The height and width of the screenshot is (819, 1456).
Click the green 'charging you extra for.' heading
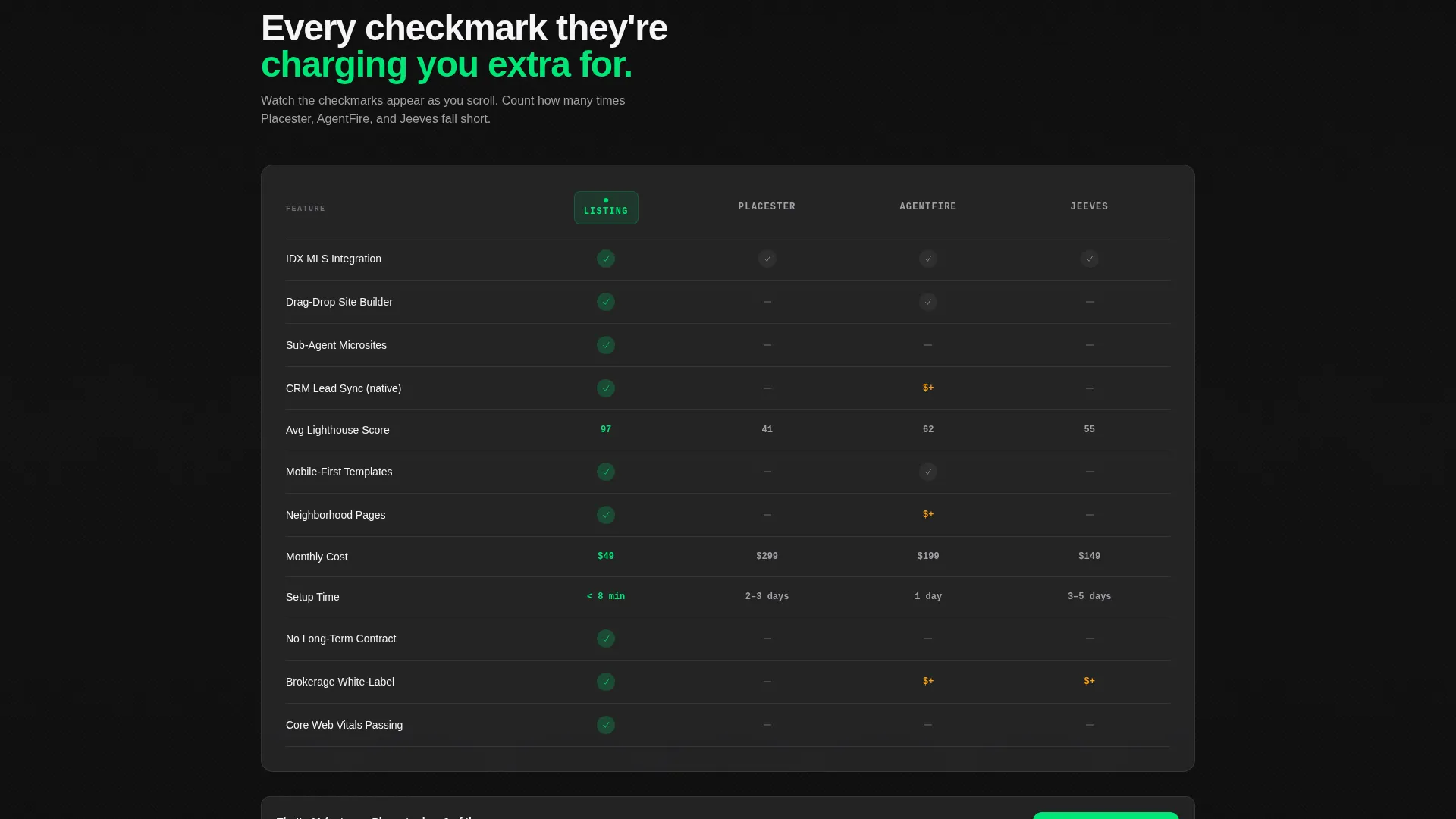(447, 65)
